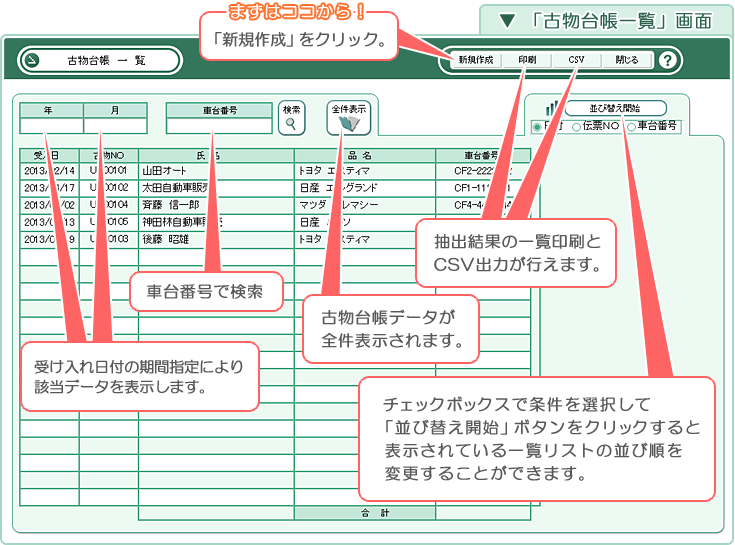This screenshot has height=545, width=735.
Task: Click the 受入日 column header
Action: click(50, 156)
